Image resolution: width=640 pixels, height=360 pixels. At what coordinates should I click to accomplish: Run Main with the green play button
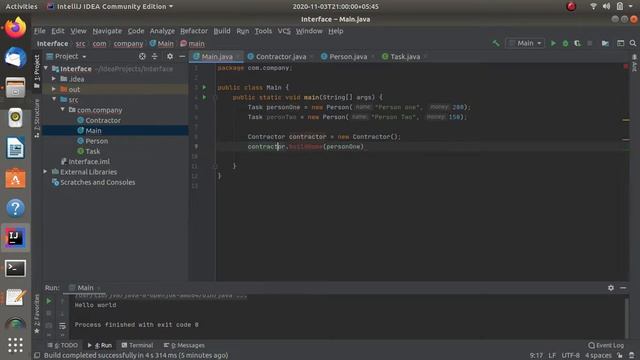click(x=553, y=43)
